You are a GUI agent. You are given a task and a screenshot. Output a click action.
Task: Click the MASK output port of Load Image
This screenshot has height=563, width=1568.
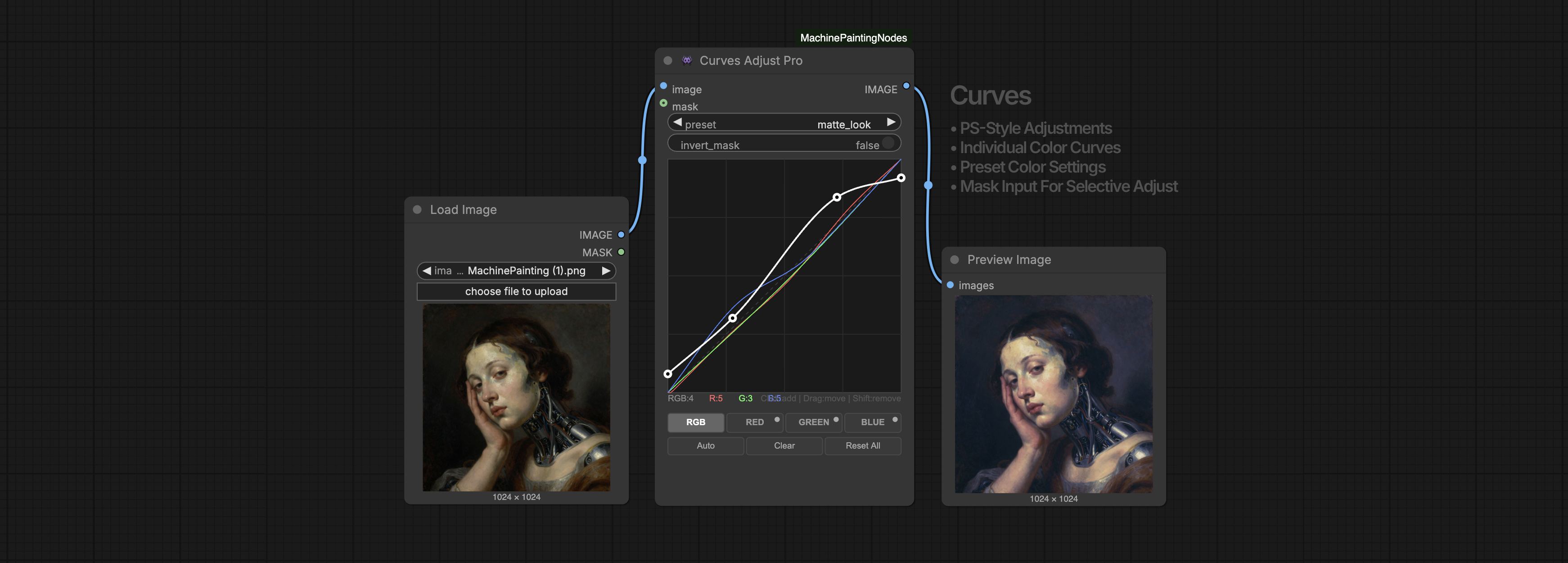pos(621,252)
